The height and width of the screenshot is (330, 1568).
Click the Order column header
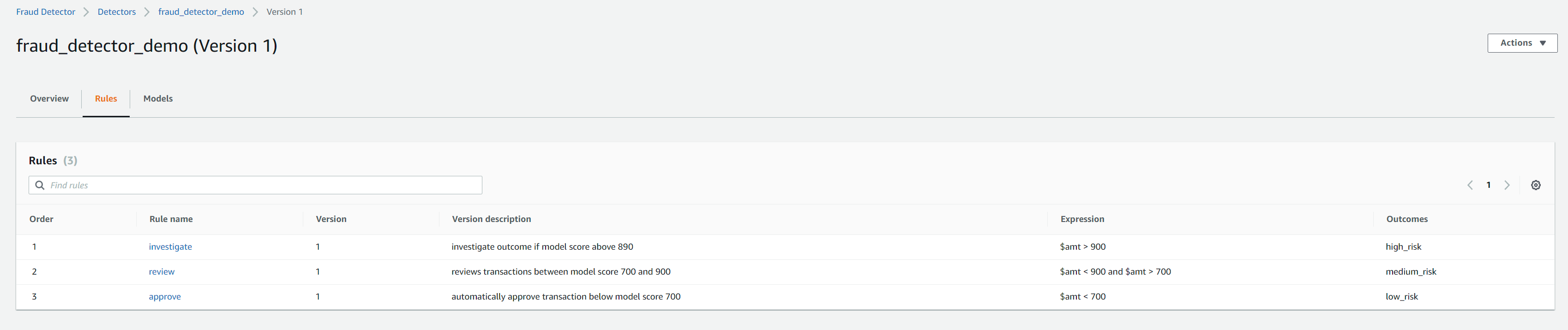(42, 219)
